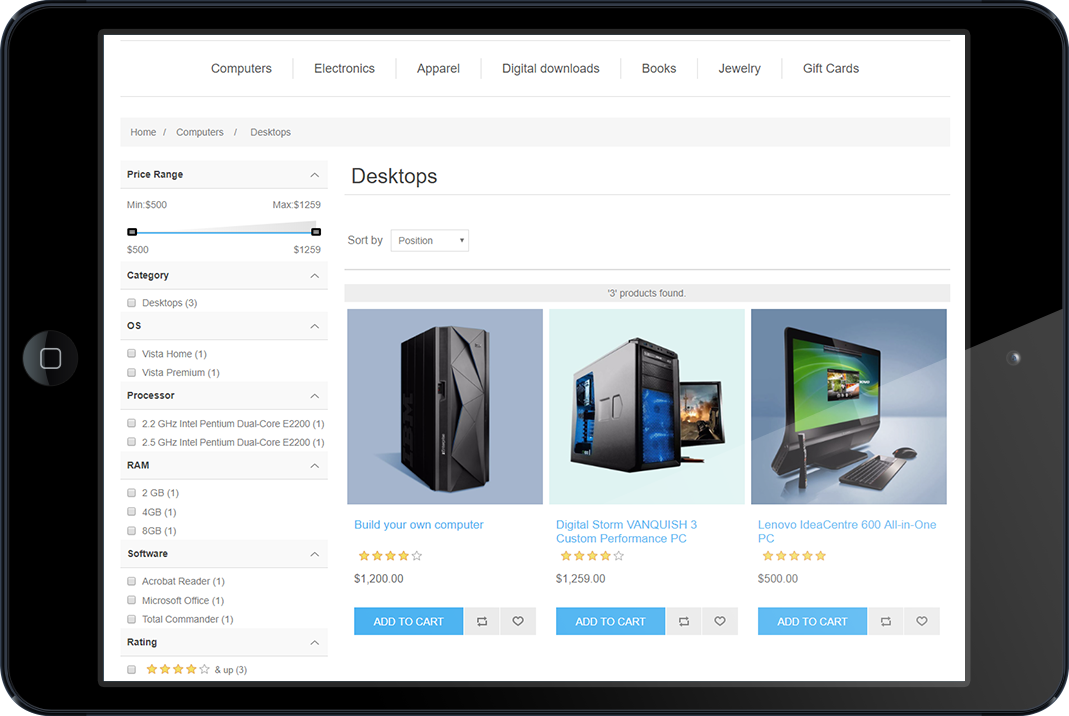
Task: Click the Desktops page heading
Action: click(x=394, y=176)
